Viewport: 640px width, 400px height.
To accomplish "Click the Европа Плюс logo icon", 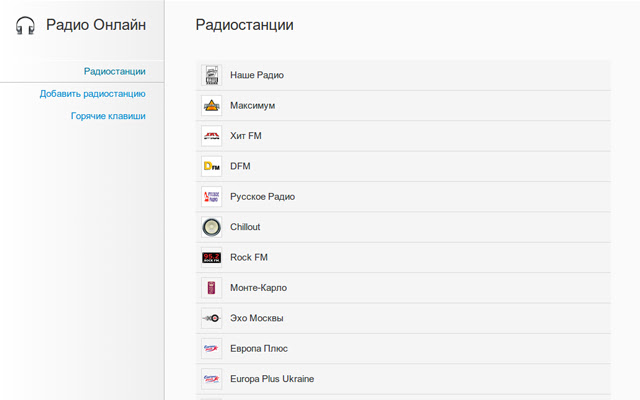I will pos(211,349).
